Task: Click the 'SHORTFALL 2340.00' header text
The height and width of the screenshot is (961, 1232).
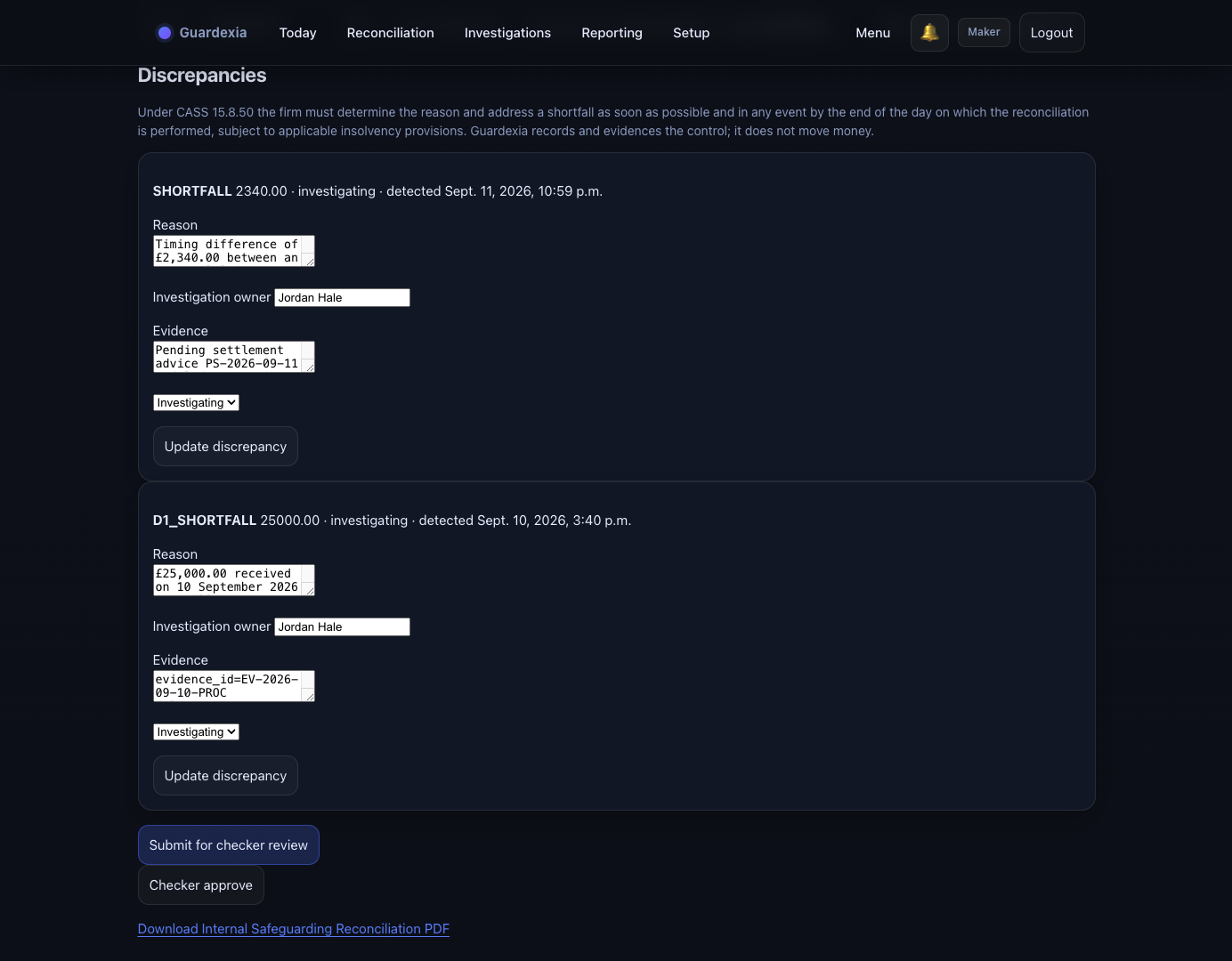Action: 220,191
